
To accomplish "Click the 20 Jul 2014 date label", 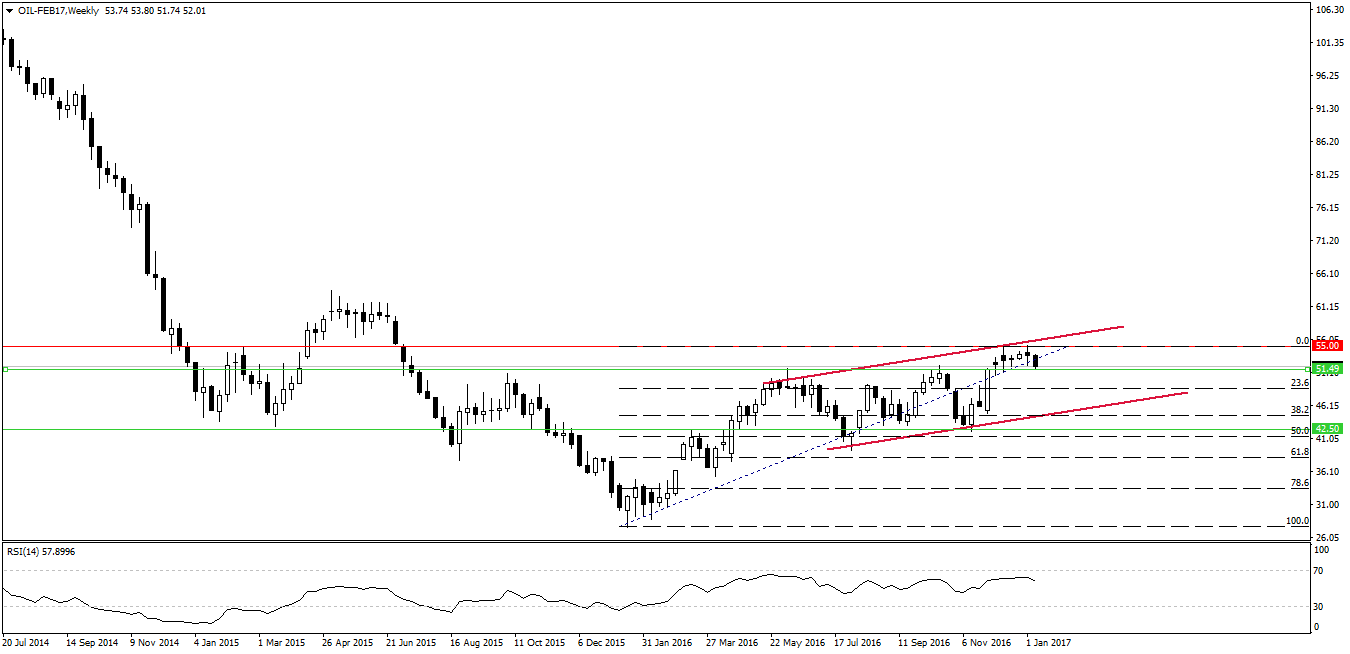I will pyautogui.click(x=27, y=643).
